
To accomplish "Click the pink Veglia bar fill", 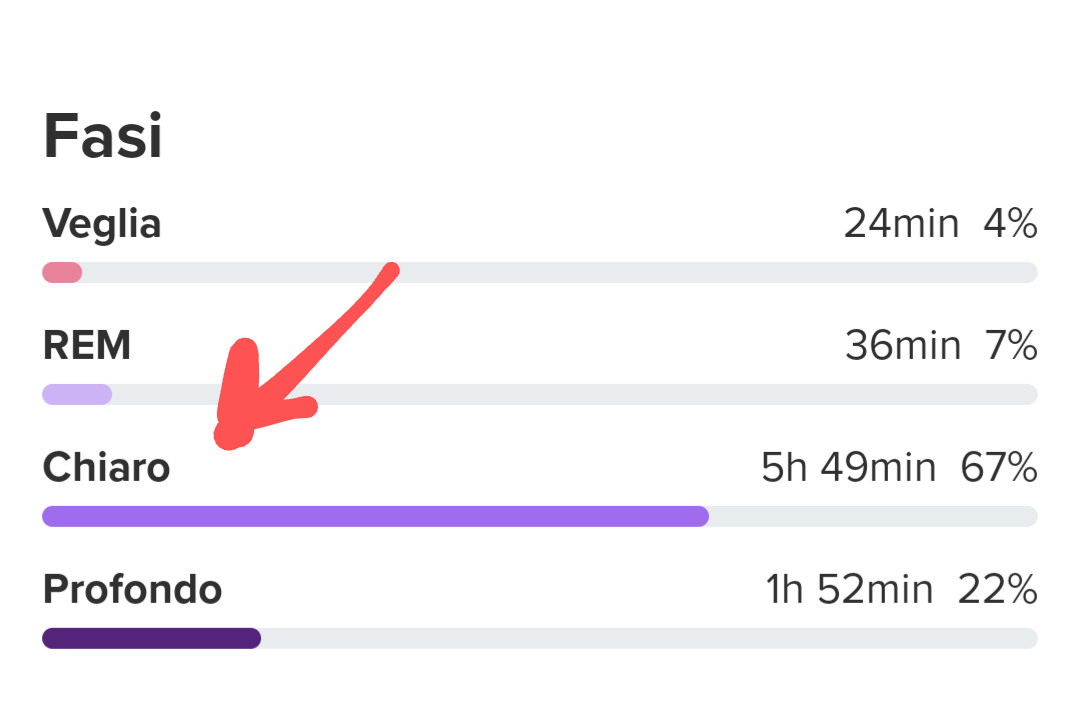I will click(62, 273).
